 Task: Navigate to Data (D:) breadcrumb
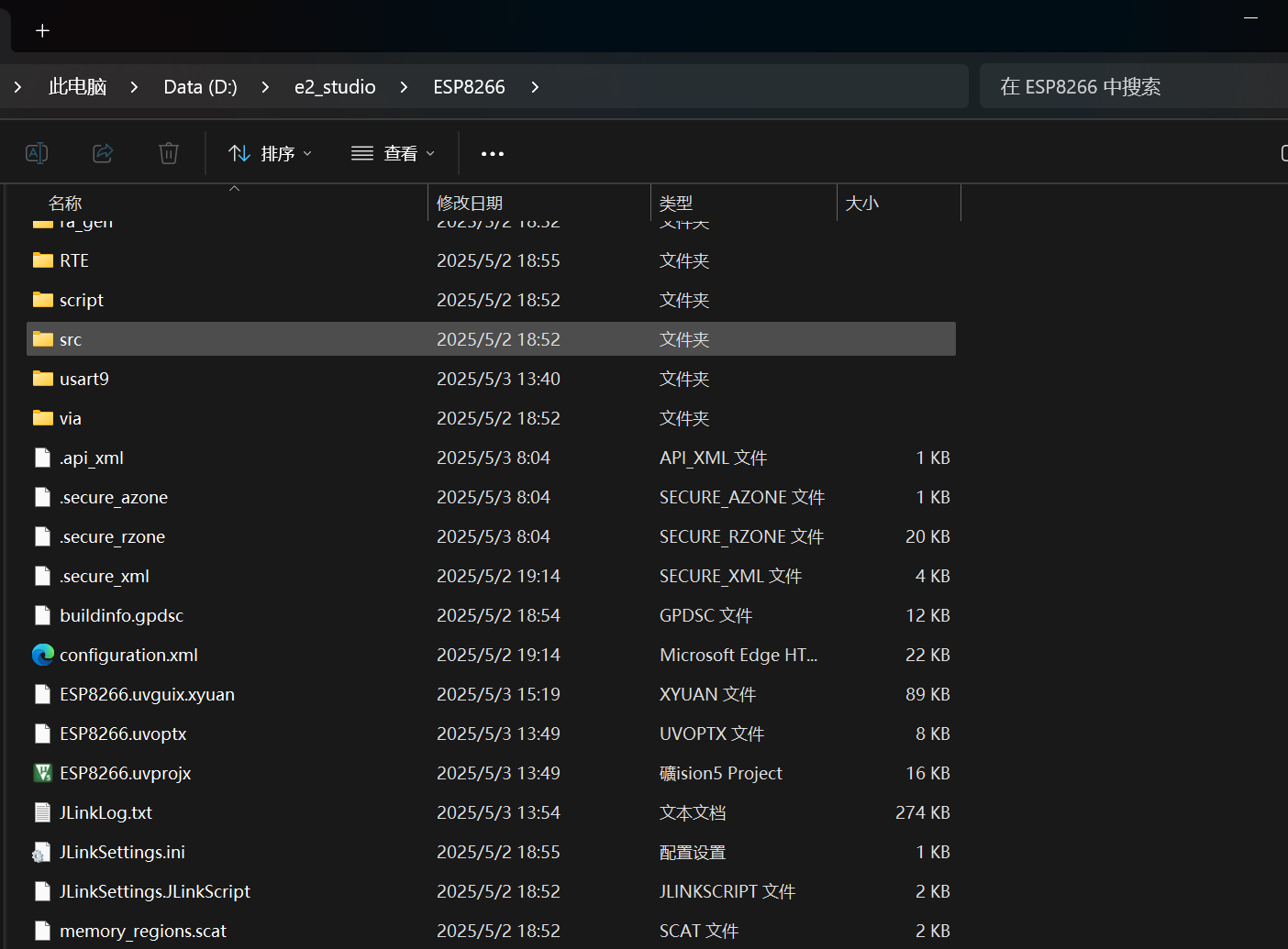point(200,87)
